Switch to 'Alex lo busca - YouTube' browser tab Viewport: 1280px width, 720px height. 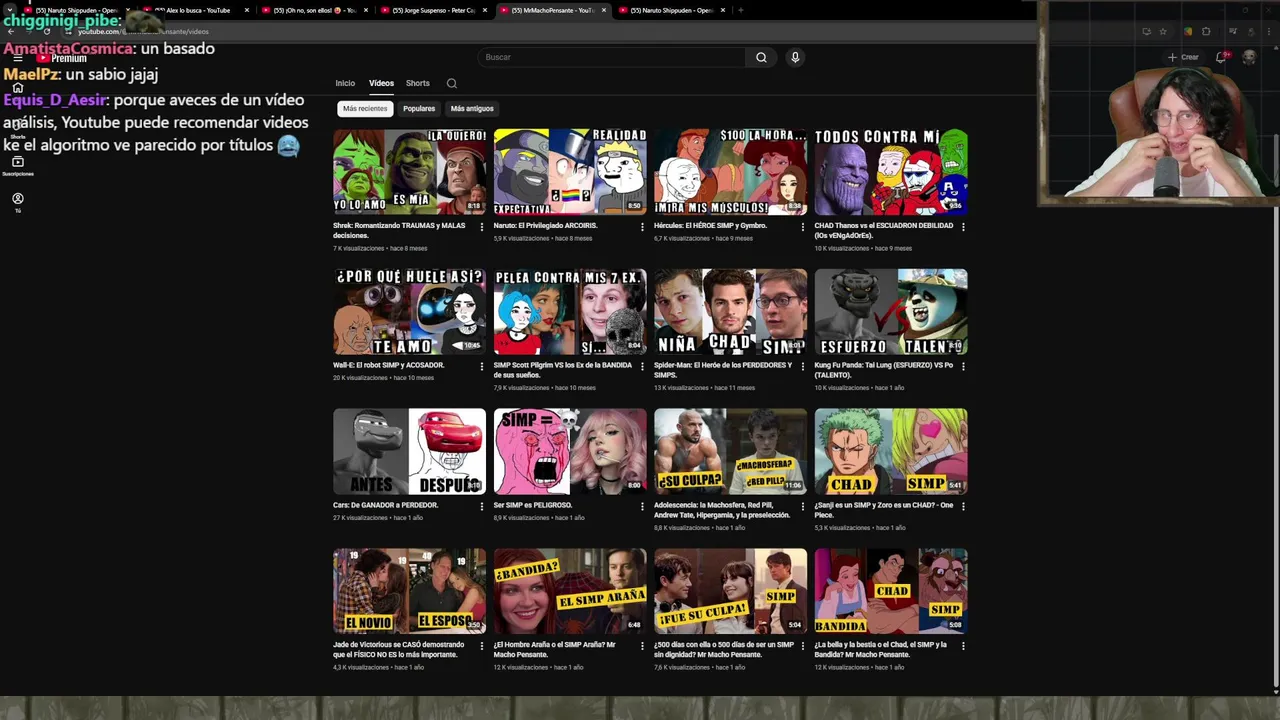(x=196, y=10)
